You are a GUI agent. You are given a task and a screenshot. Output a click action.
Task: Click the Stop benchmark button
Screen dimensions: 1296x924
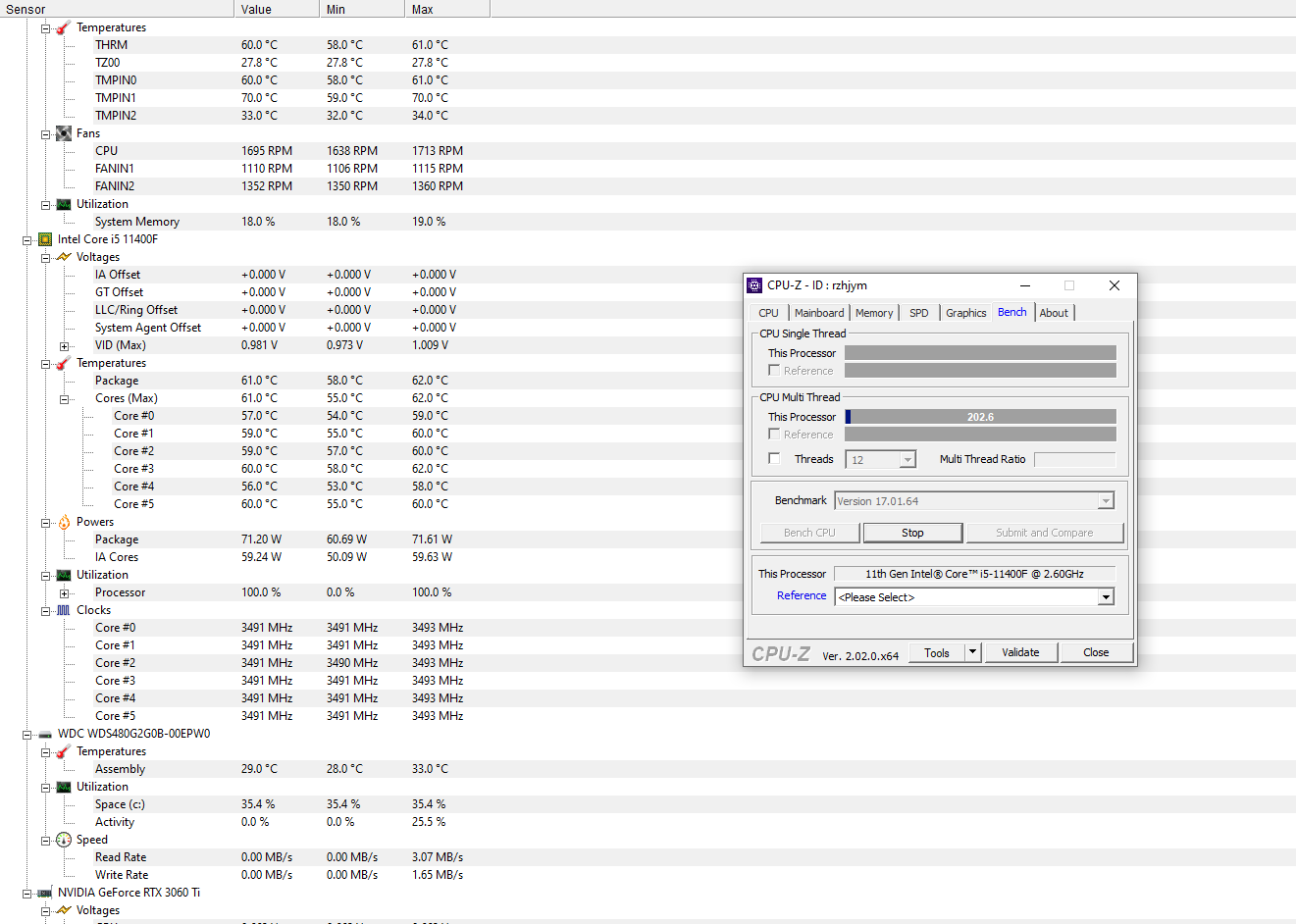click(x=912, y=533)
